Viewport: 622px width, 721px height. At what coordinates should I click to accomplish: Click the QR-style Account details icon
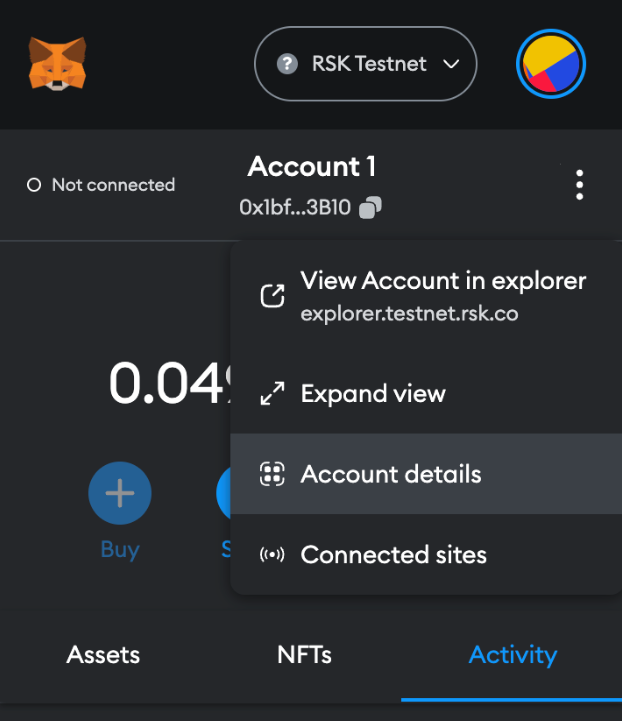272,474
